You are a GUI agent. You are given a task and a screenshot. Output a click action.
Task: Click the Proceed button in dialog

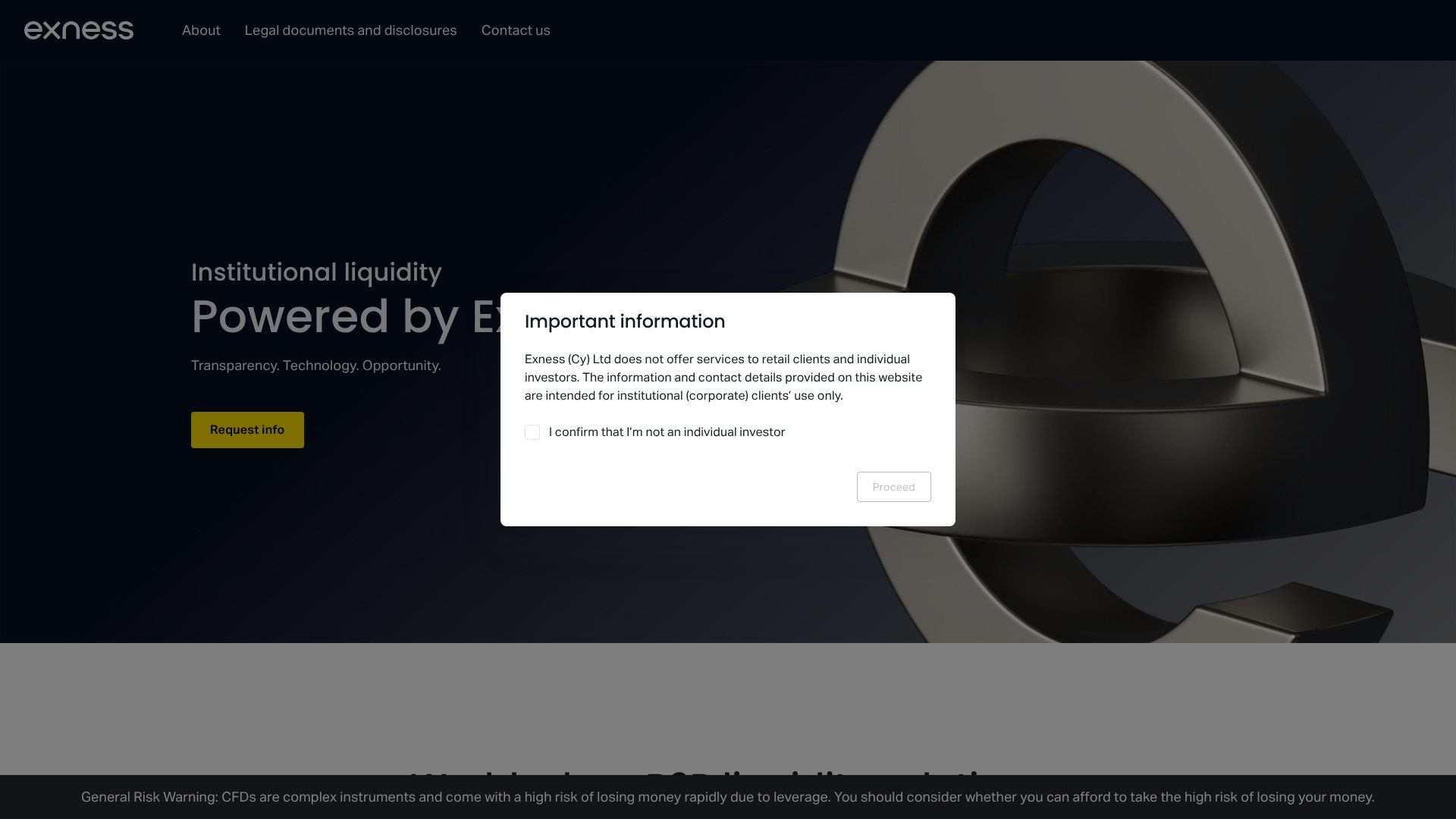pos(894,487)
